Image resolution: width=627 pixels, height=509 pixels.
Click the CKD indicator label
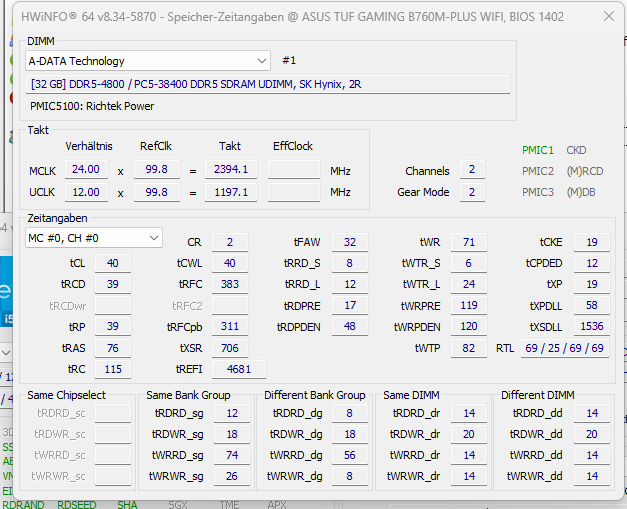click(576, 150)
